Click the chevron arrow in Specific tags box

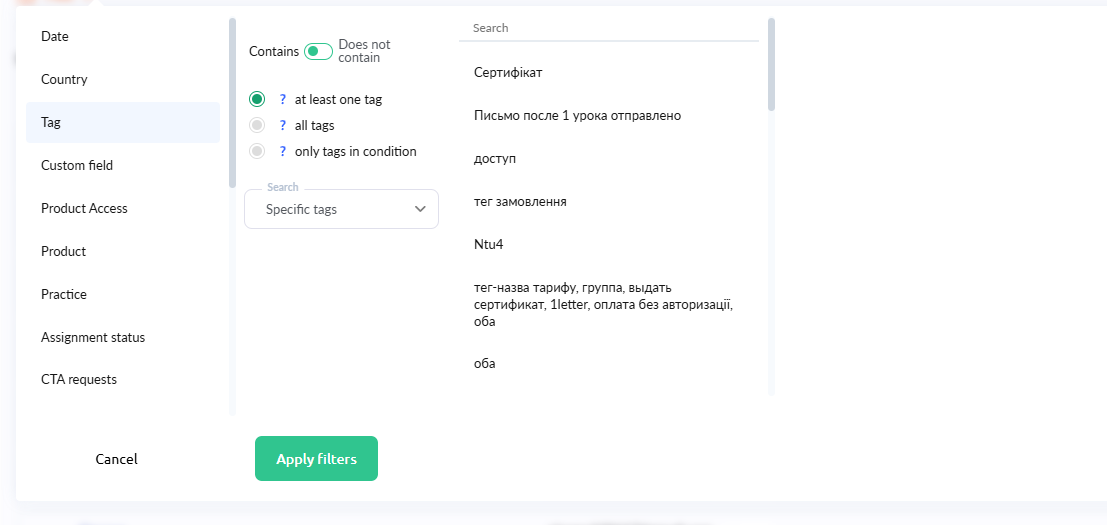tap(420, 209)
